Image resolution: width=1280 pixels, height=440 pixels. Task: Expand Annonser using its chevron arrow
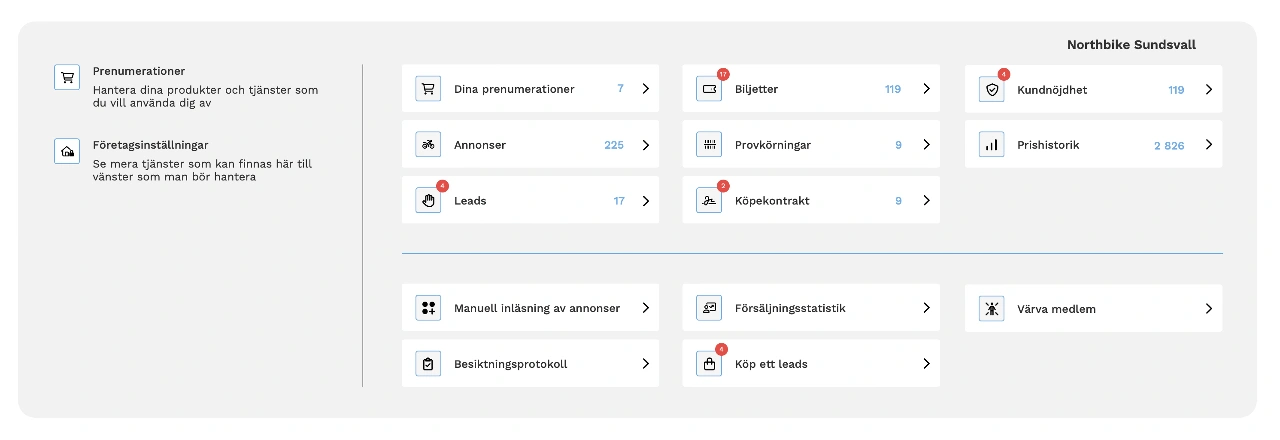(646, 145)
